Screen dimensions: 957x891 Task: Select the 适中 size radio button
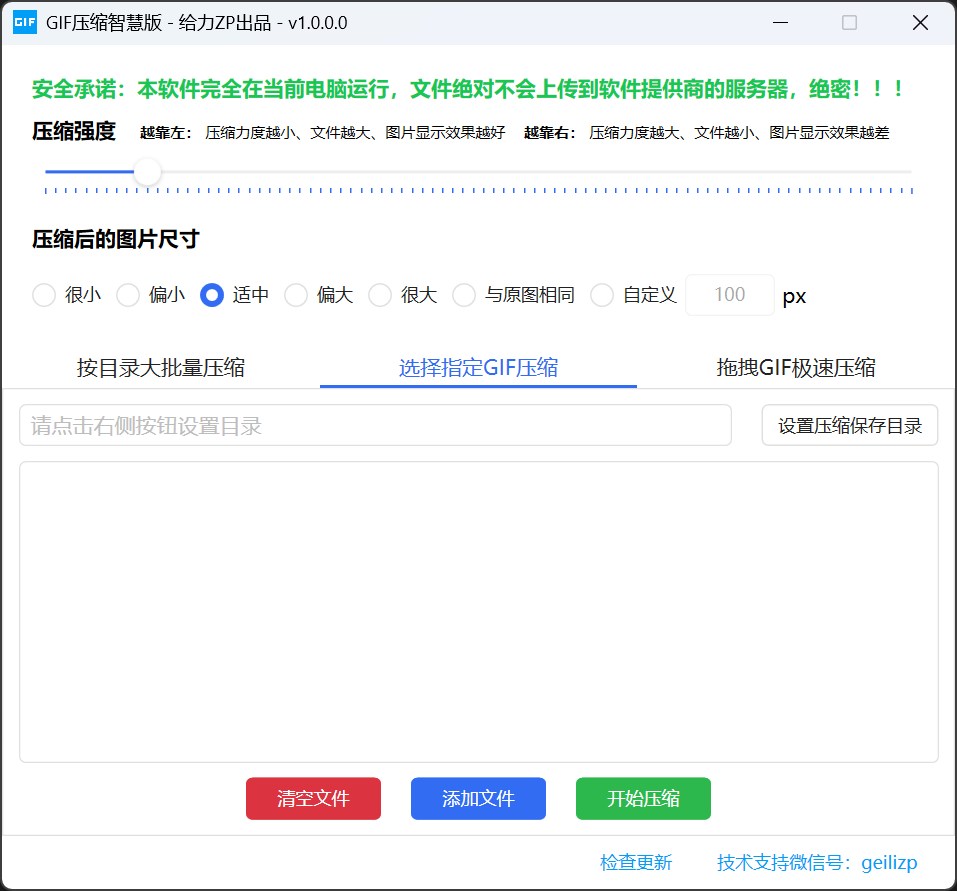(212, 295)
